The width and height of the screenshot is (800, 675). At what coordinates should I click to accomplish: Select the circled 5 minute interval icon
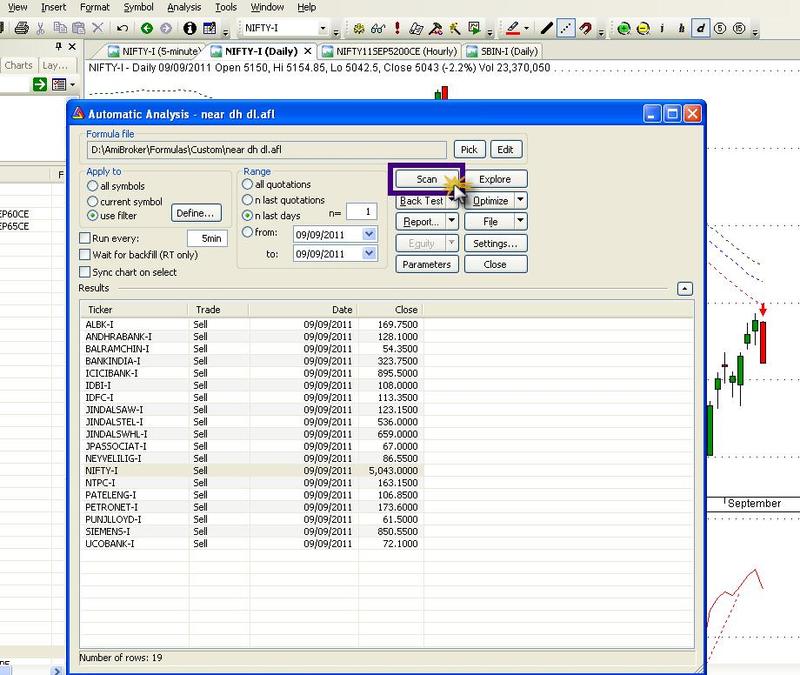click(x=720, y=28)
